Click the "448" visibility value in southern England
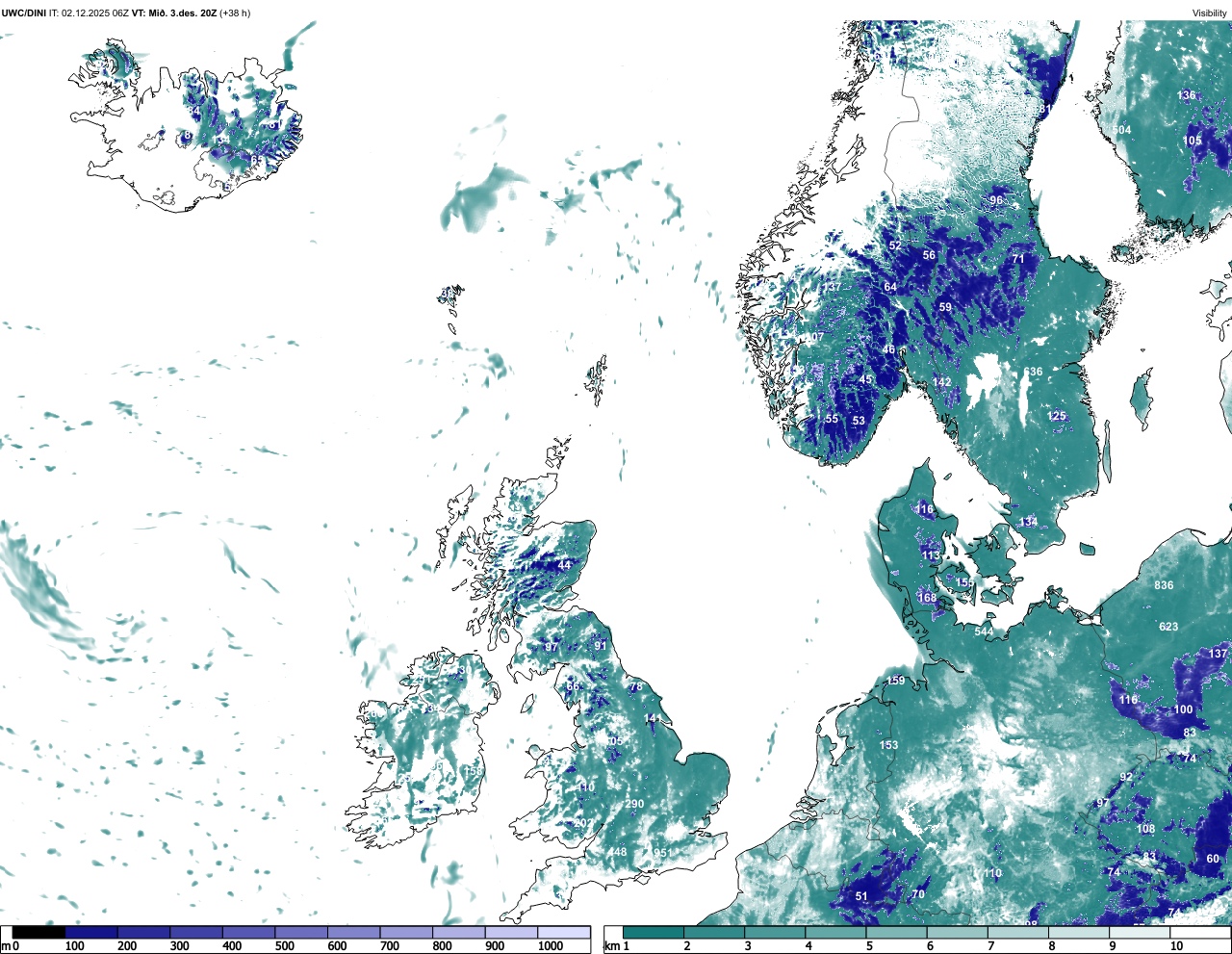1232x954 pixels. pos(618,853)
